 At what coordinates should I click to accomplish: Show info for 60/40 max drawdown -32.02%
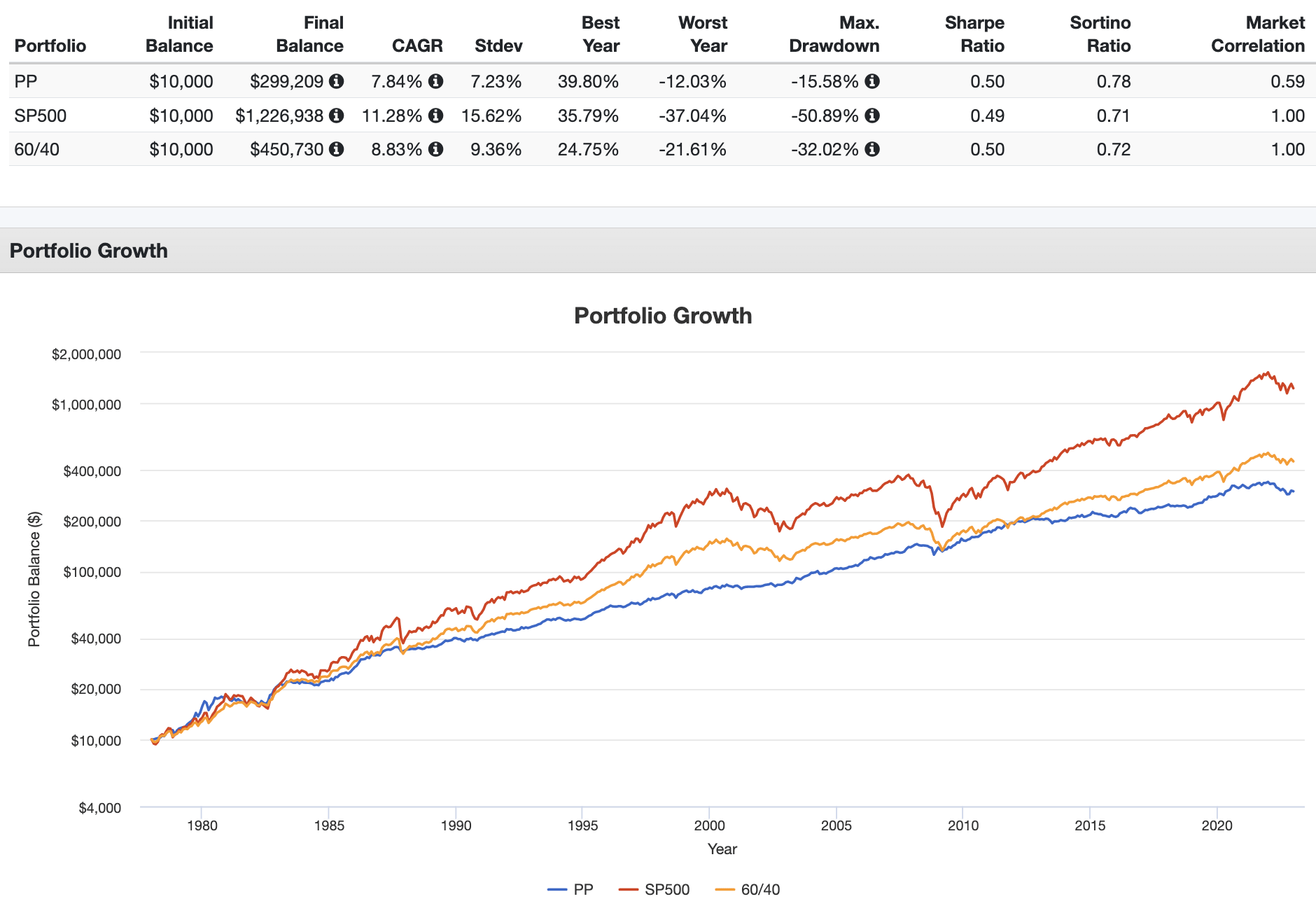(872, 149)
